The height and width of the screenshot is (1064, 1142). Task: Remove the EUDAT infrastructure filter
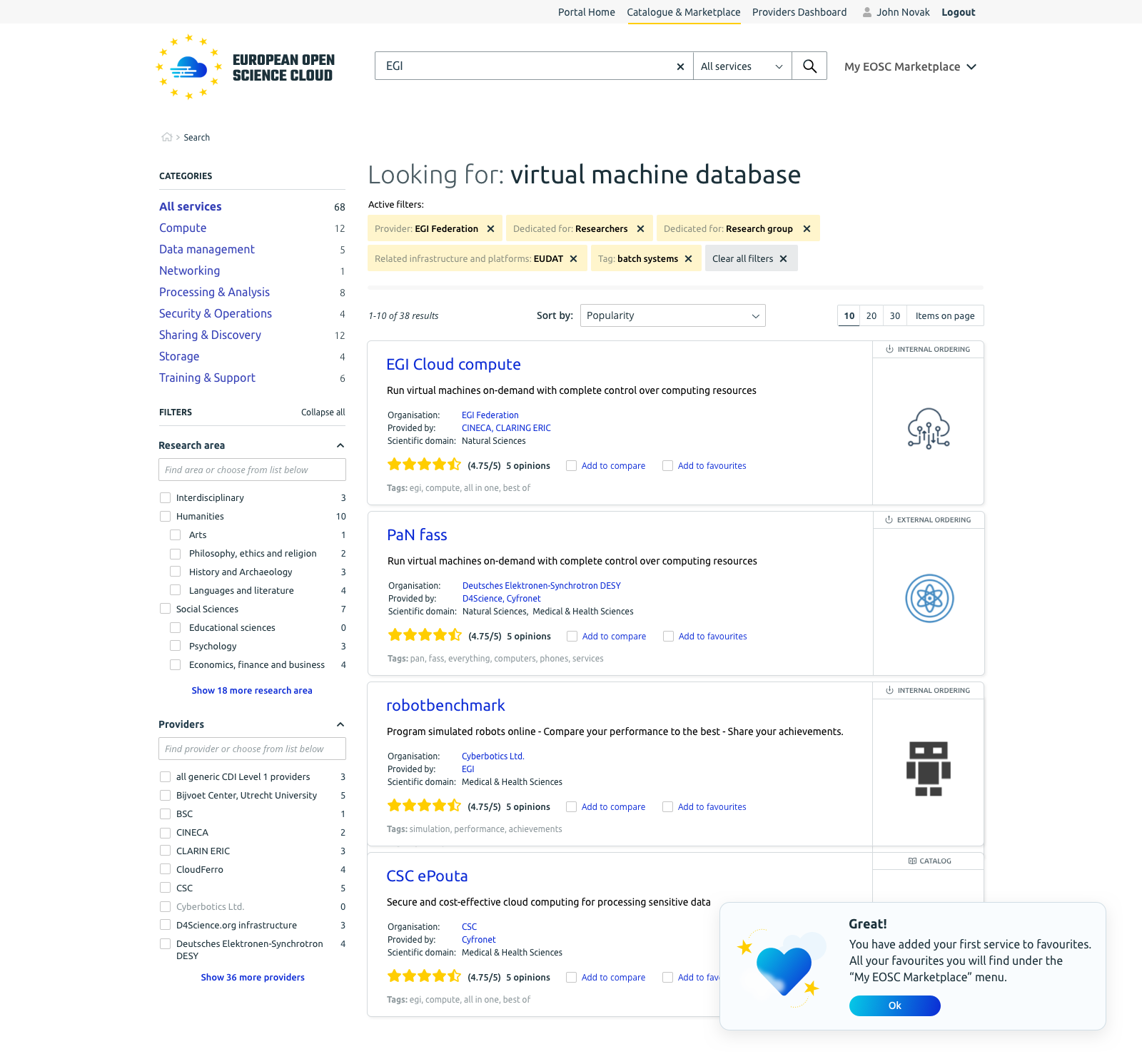(573, 259)
